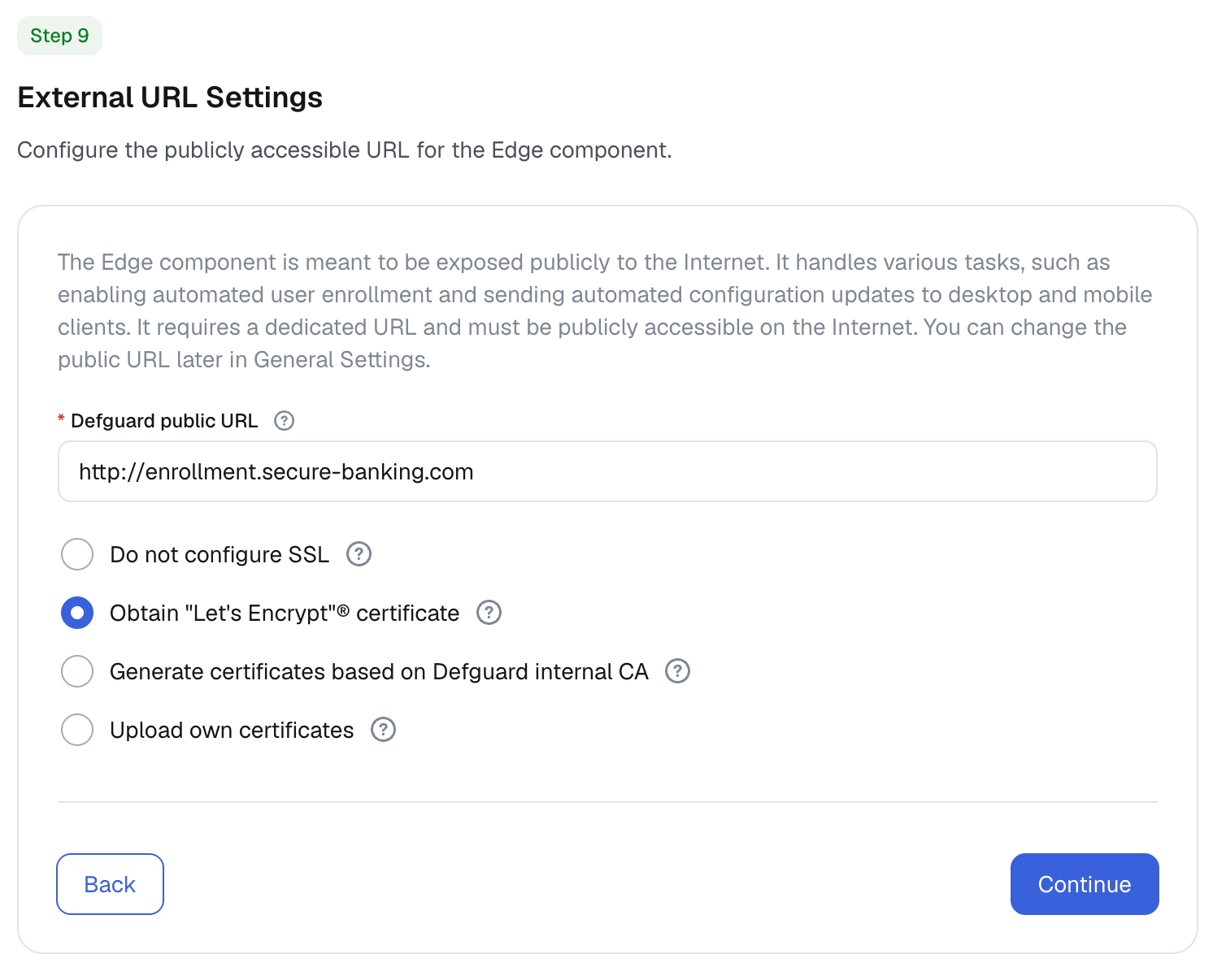This screenshot has height=980, width=1226.
Task: Select Obtain Let's Encrypt certificate option
Action: coord(77,613)
